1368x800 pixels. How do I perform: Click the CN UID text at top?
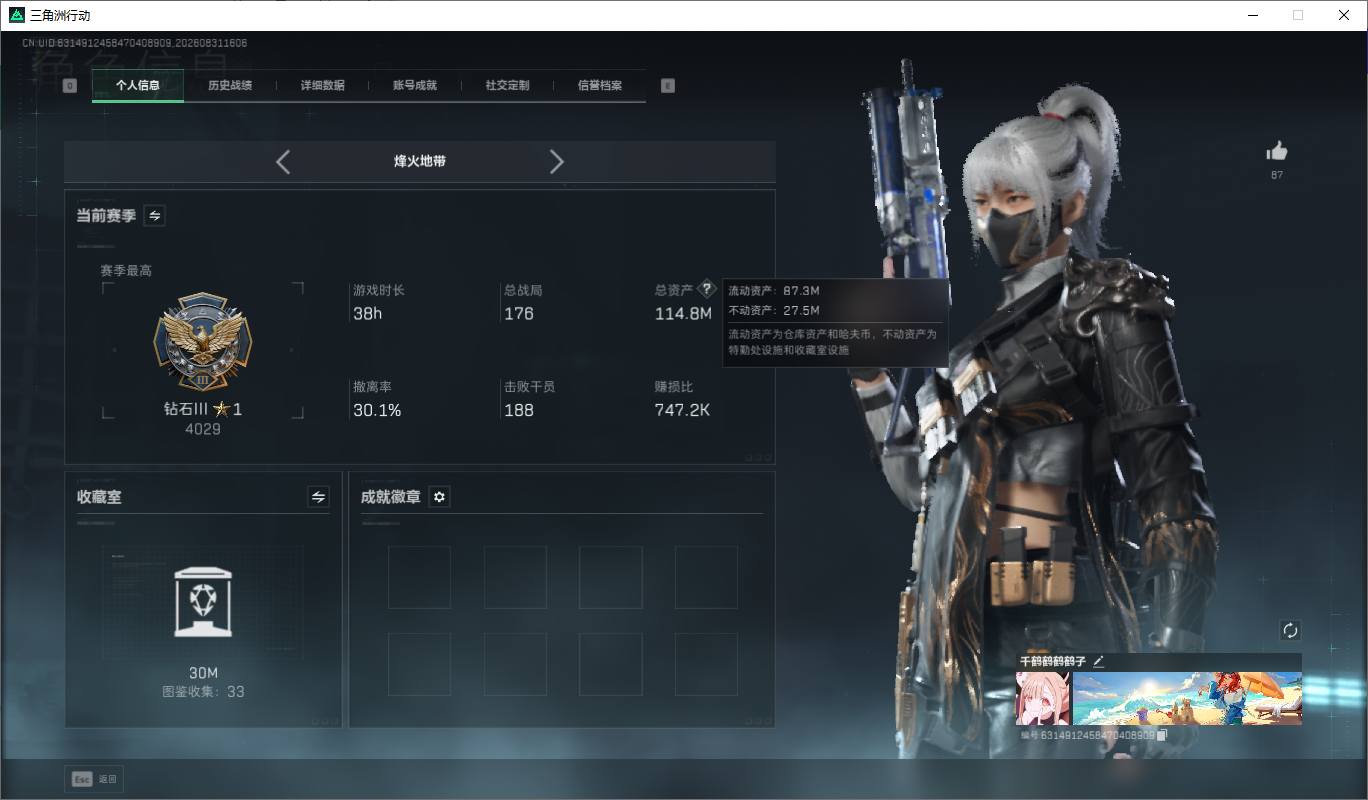point(135,43)
